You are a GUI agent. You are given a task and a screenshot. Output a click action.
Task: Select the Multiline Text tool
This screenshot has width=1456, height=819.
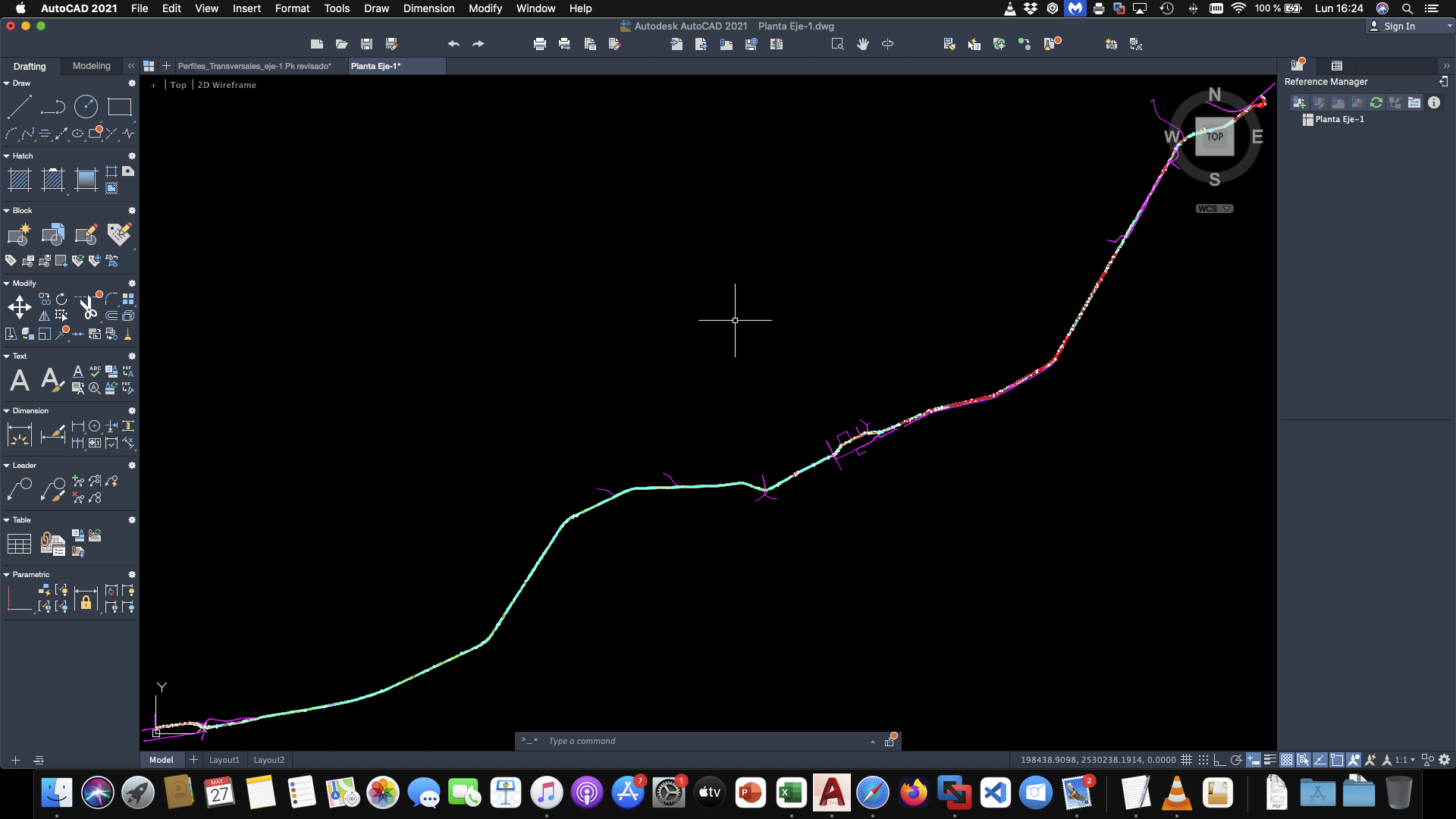coord(20,380)
